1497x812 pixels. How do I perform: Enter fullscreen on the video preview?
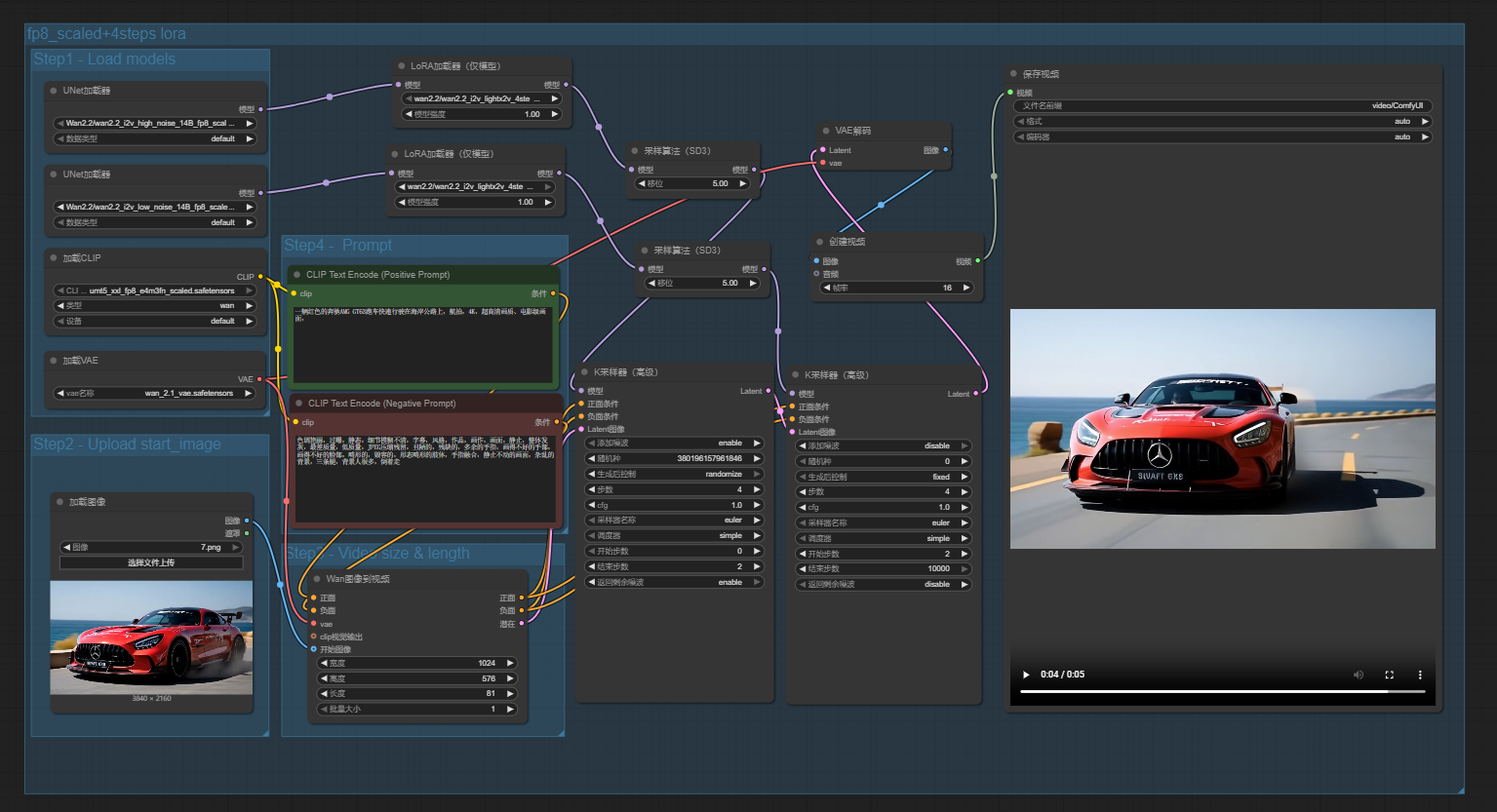[x=1390, y=675]
